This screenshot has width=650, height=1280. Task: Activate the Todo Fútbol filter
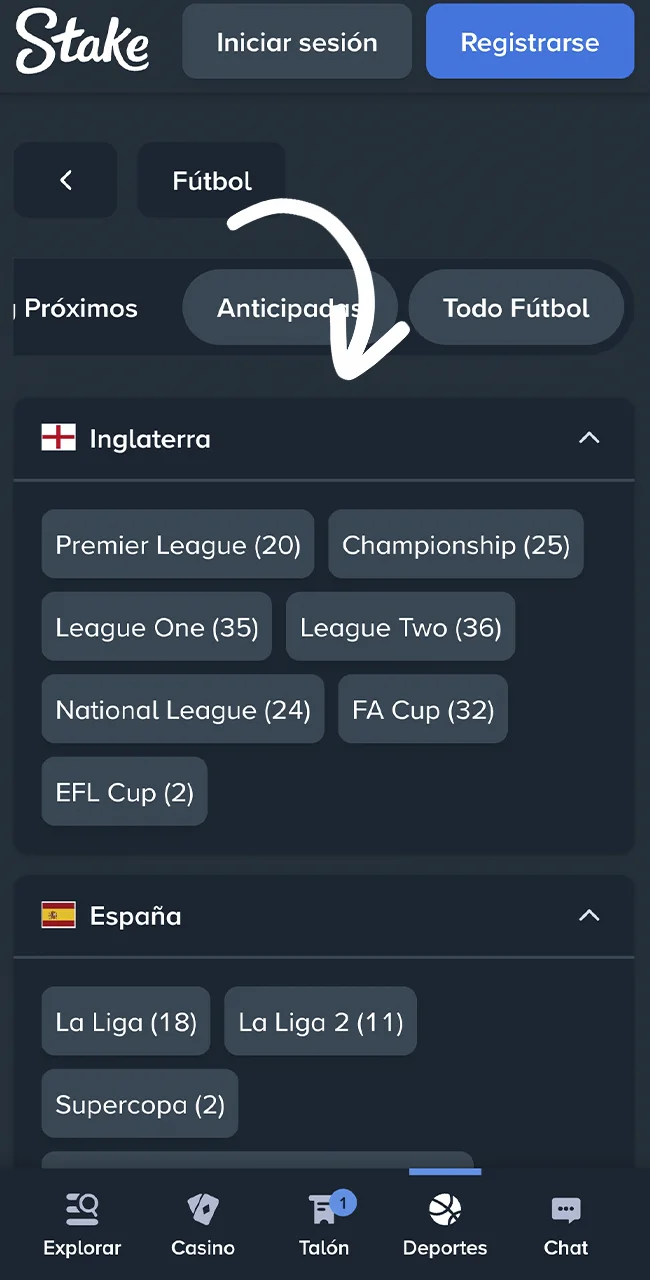pyautogui.click(x=516, y=308)
